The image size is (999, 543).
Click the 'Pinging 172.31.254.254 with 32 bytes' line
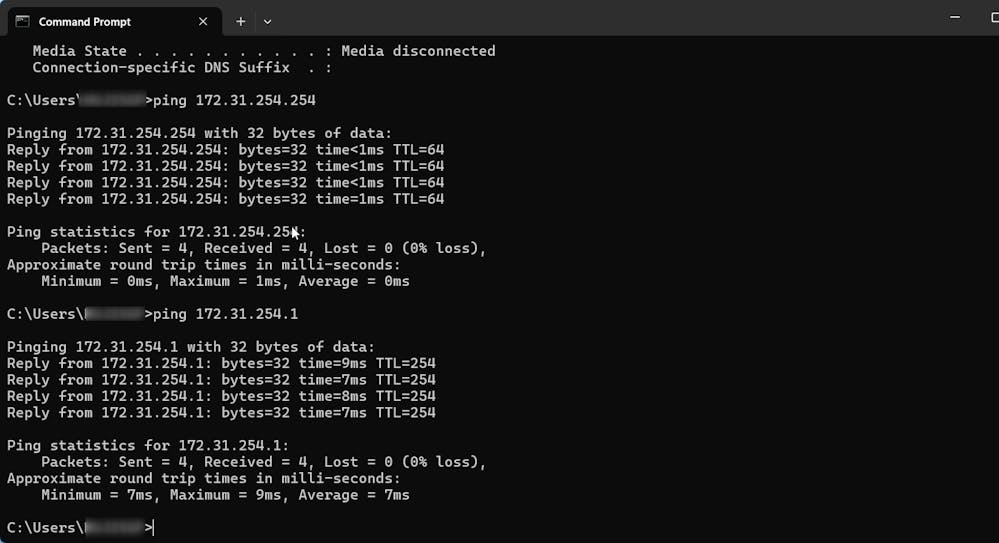pyautogui.click(x=199, y=133)
